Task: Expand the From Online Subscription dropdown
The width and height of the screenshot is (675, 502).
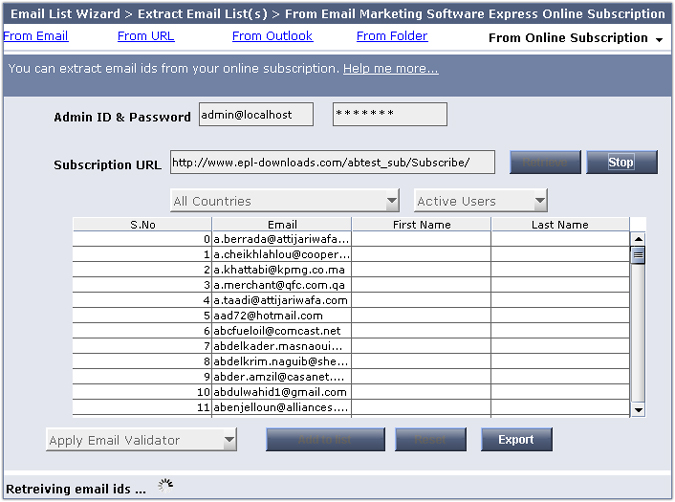Action: (x=659, y=39)
